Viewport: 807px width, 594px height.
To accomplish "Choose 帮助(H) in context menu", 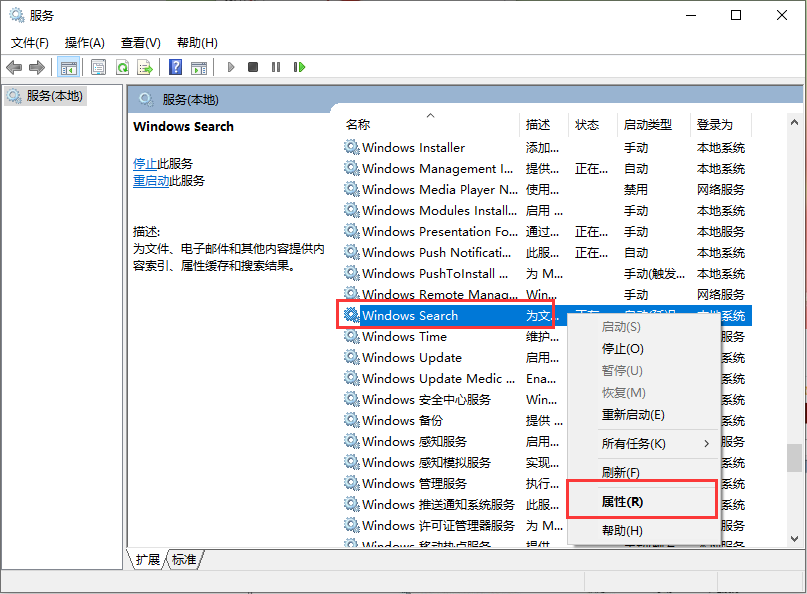I will click(643, 531).
